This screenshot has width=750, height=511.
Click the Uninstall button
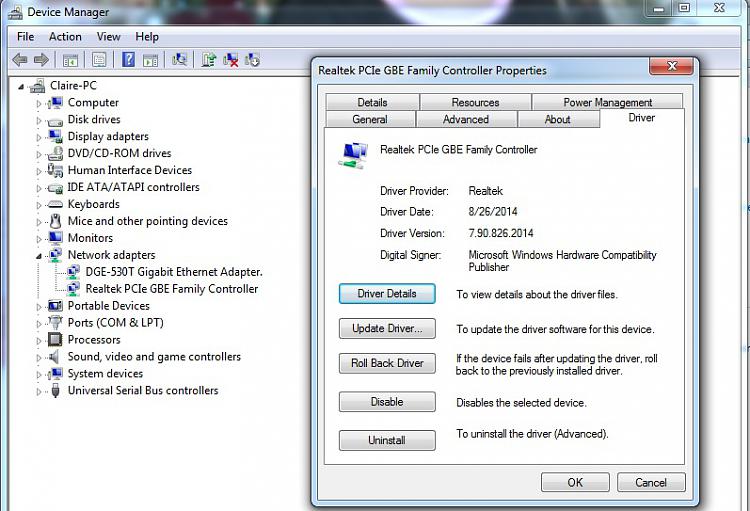[x=387, y=440]
